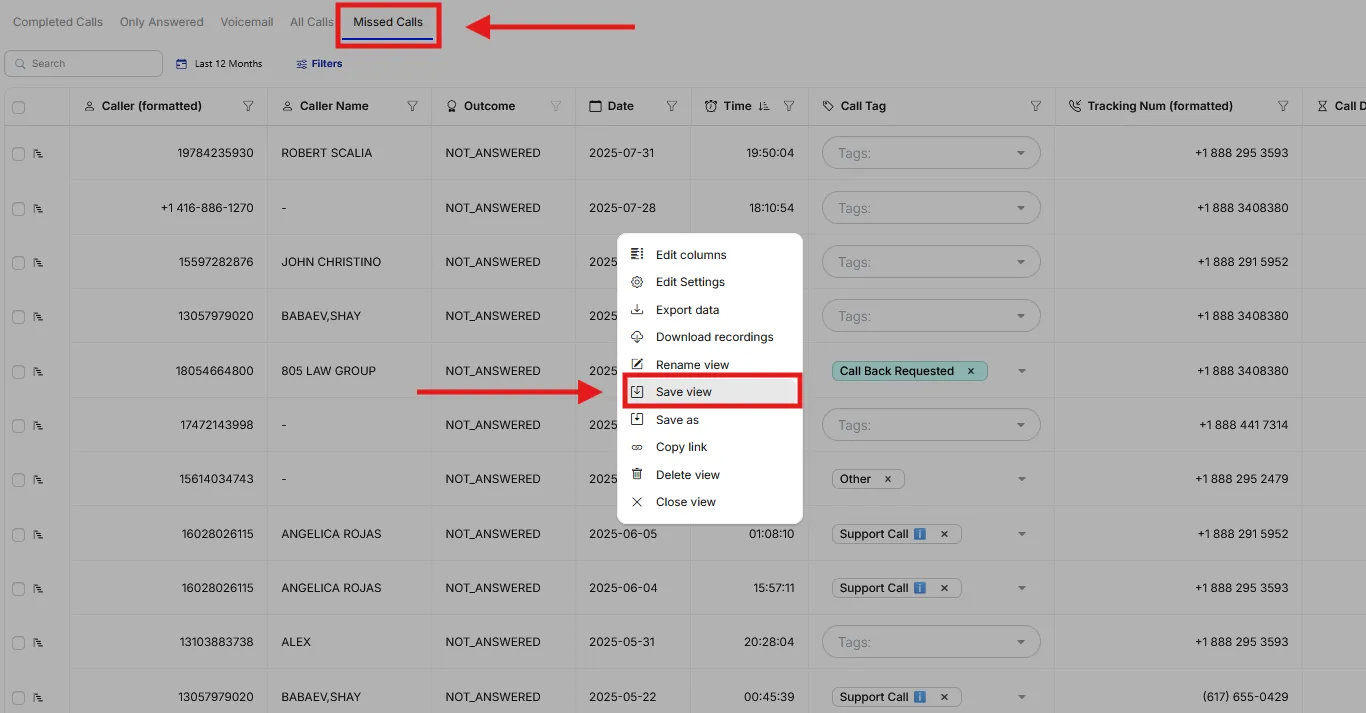The image size is (1366, 713).
Task: Open the Filters button
Action: pyautogui.click(x=319, y=64)
